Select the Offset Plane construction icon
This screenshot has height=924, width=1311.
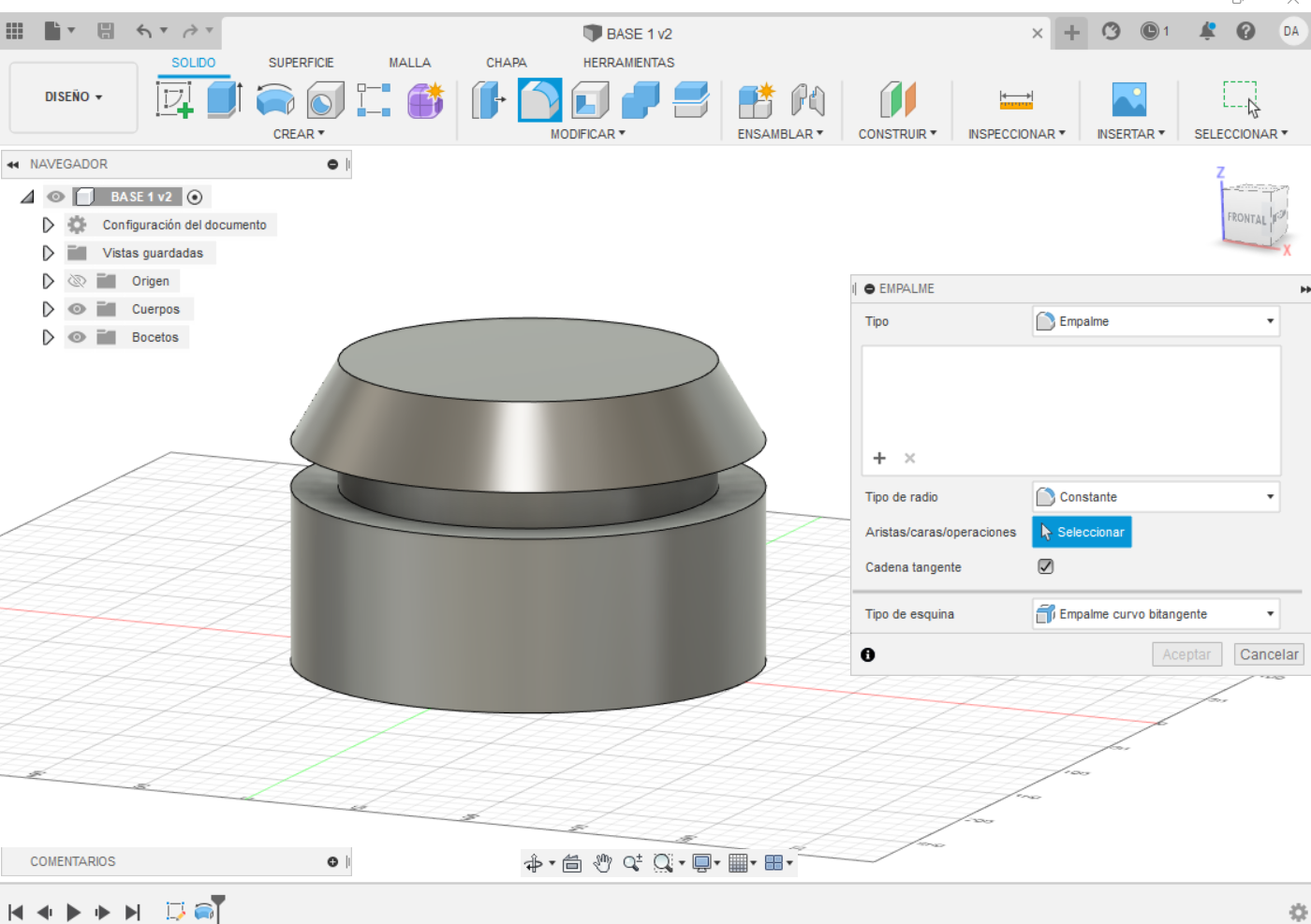pos(897,99)
